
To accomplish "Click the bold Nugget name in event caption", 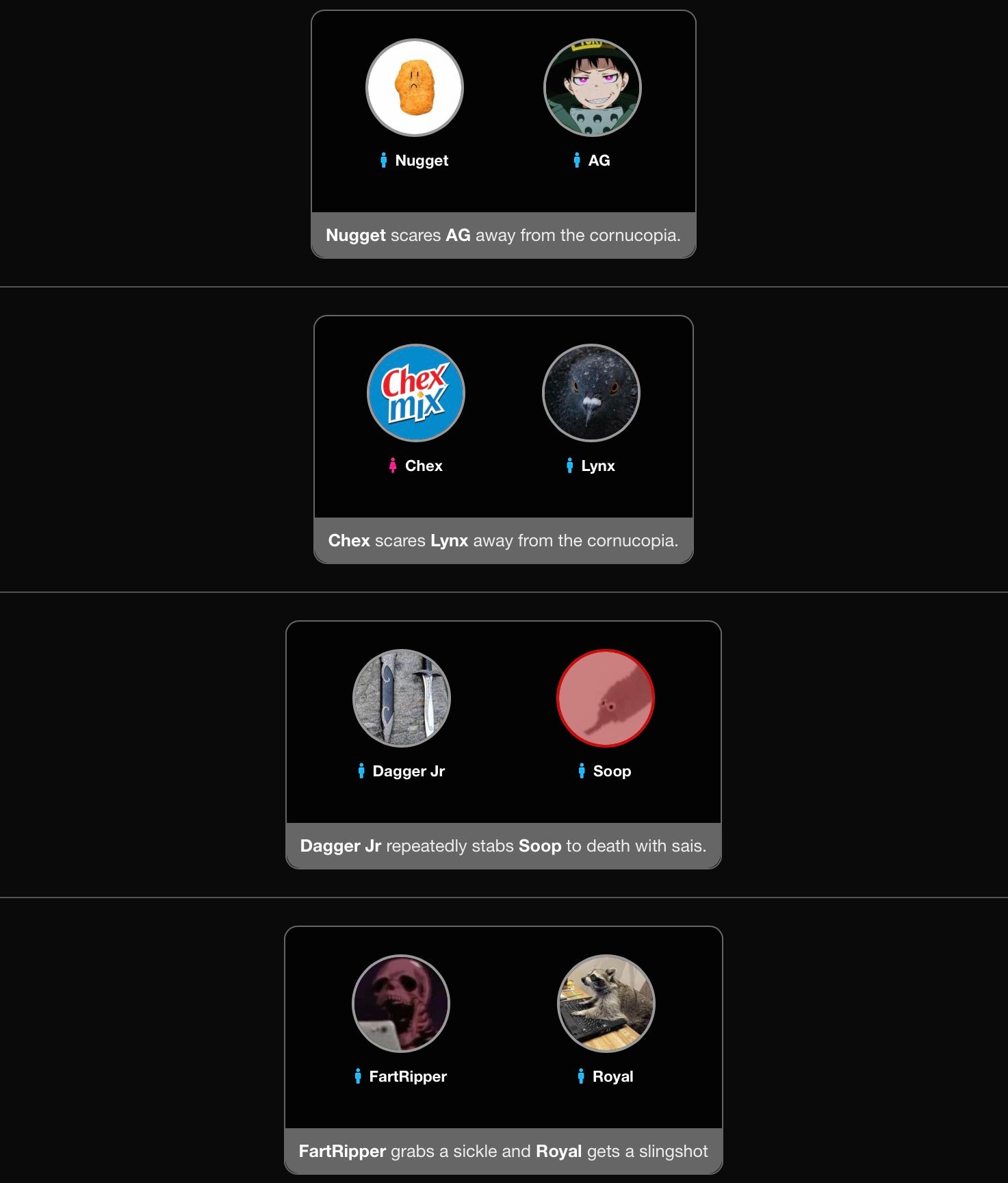I will point(356,236).
